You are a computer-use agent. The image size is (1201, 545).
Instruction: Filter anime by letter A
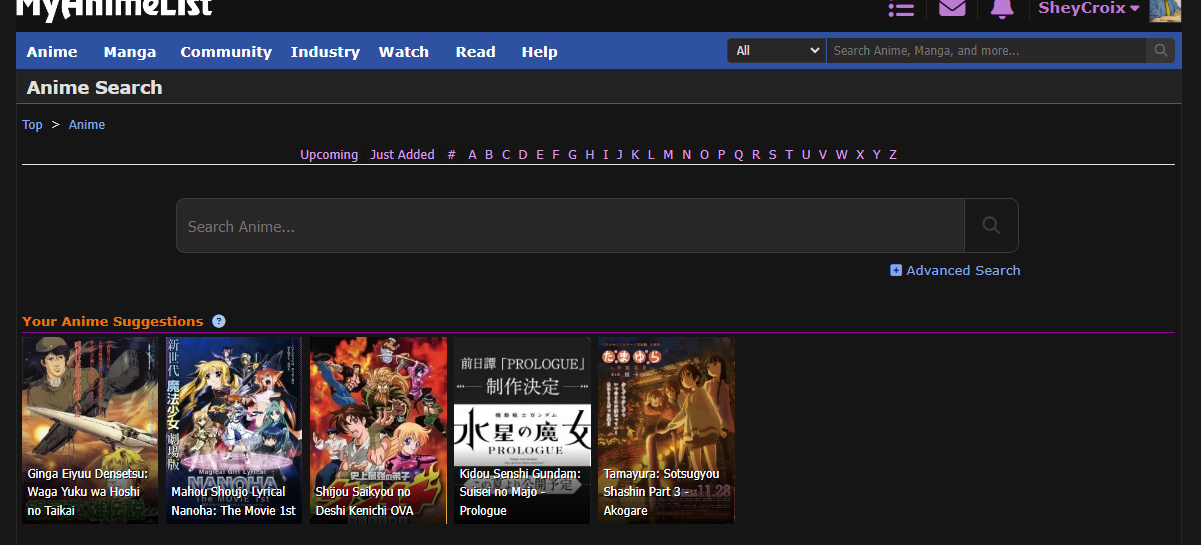click(x=473, y=155)
